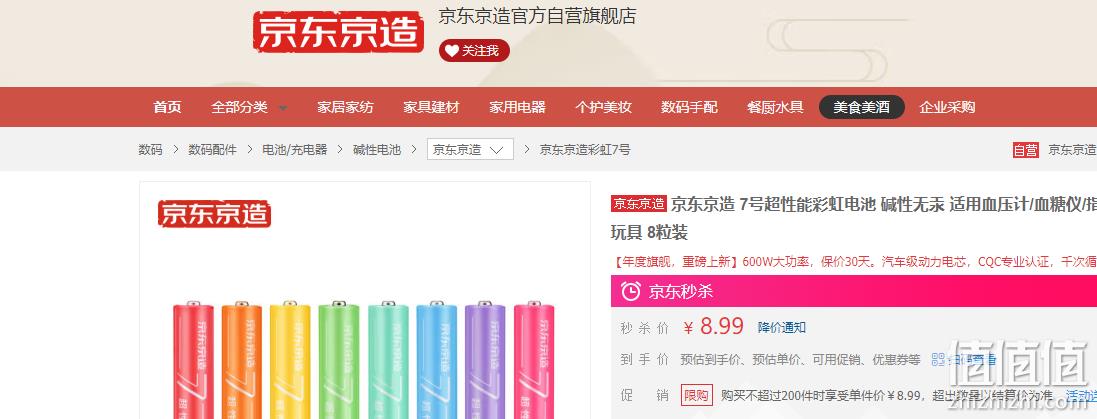Click the 碱性电池 breadcrumb link
Image resolution: width=1097 pixels, height=419 pixels.
[x=376, y=150]
